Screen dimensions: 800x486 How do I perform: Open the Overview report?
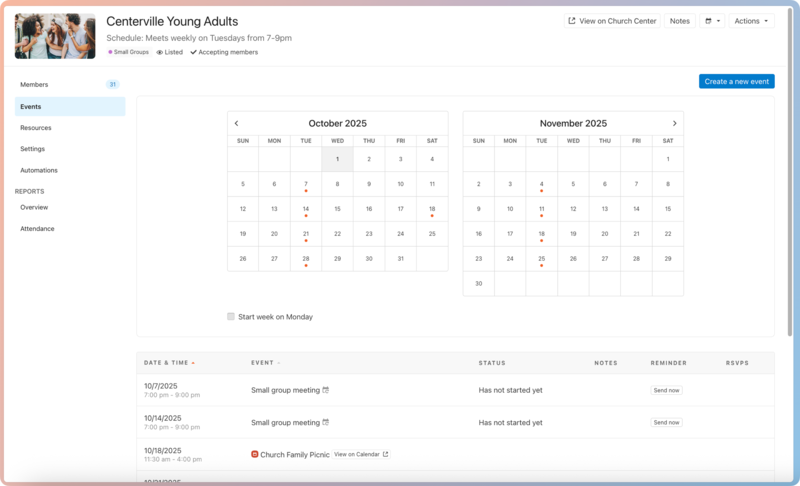pyautogui.click(x=70, y=208)
